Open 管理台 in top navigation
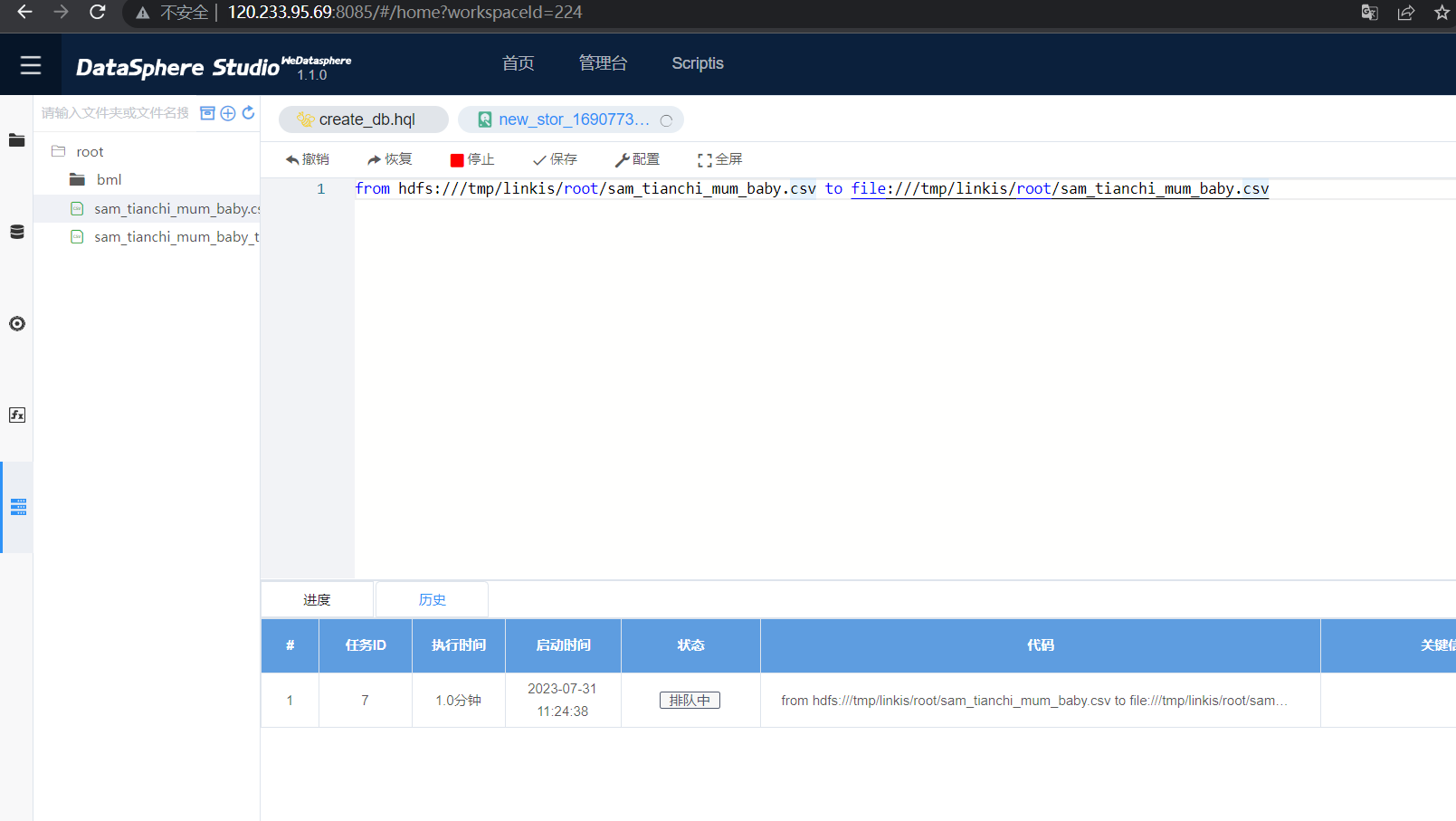 (603, 63)
